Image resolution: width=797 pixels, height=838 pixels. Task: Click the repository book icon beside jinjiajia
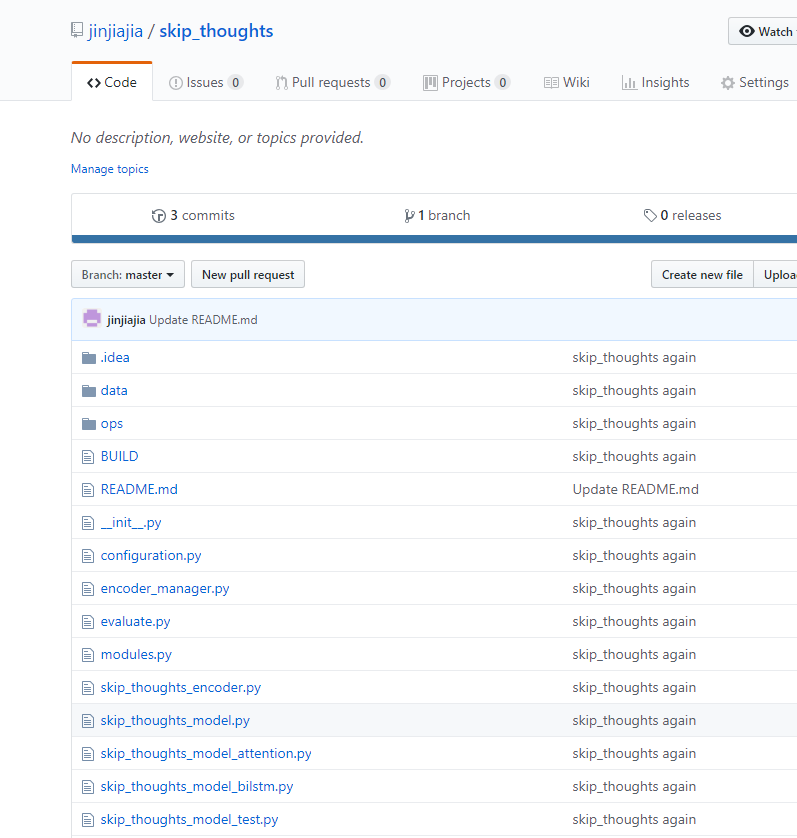(77, 30)
